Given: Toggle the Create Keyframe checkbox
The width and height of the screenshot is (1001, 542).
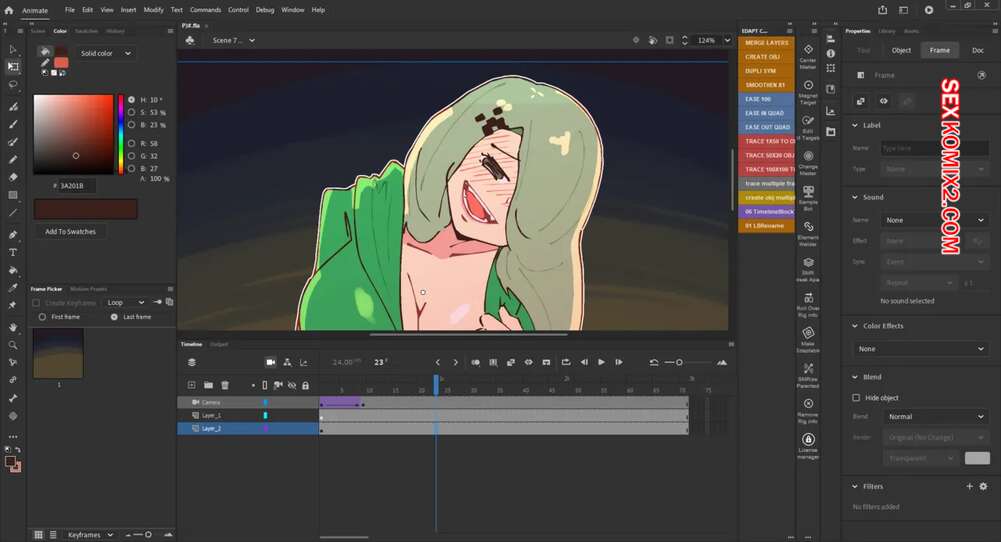Looking at the screenshot, I should click(x=37, y=302).
